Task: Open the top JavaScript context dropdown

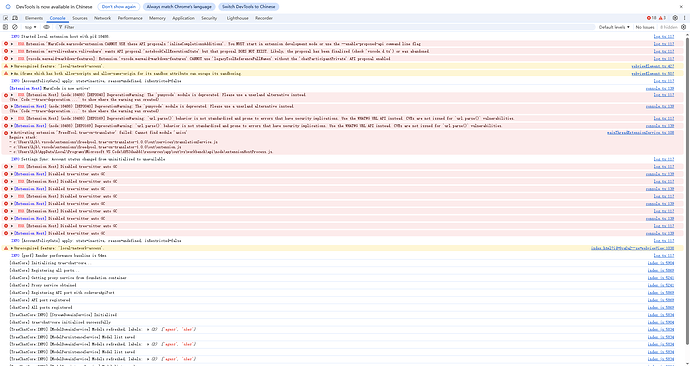Action: (x=30, y=27)
